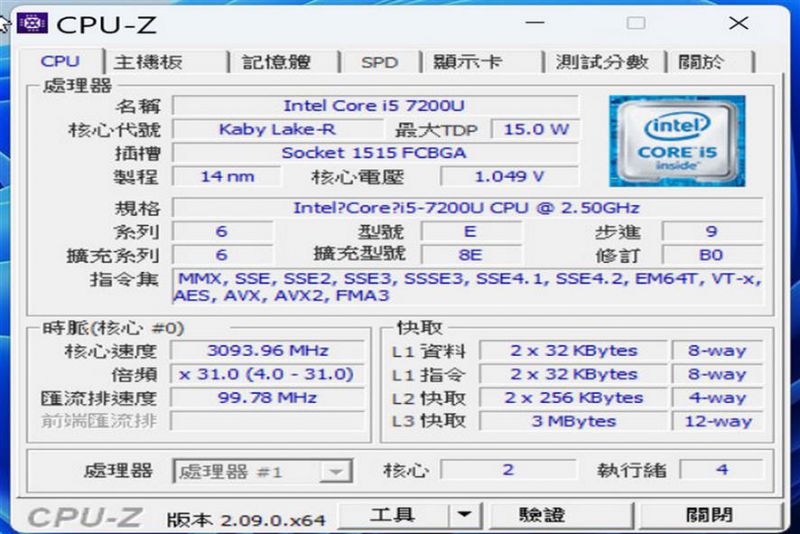Click the 關閉 button
800x534 pixels.
(710, 515)
